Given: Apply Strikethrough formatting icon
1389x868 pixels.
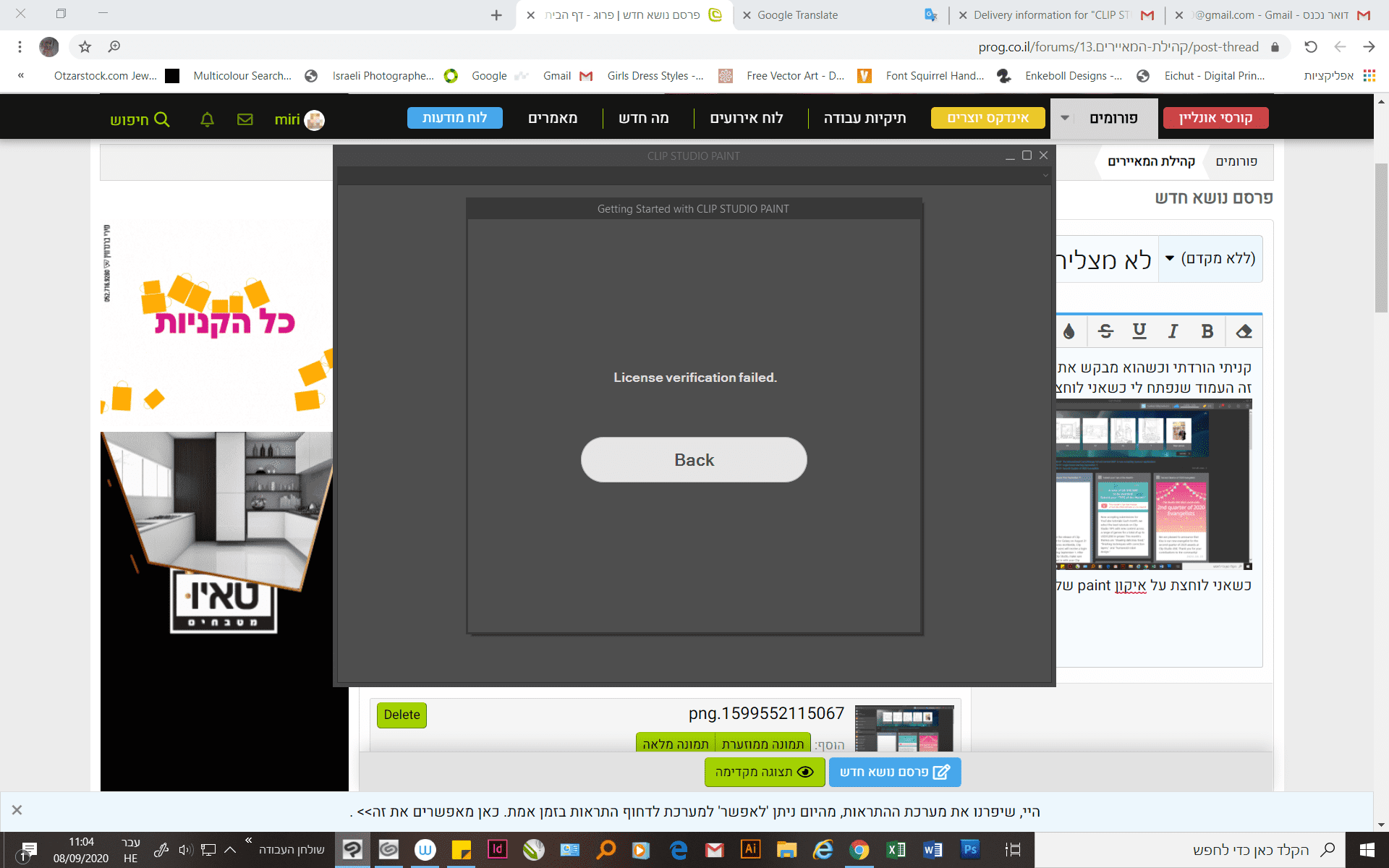Looking at the screenshot, I should (1105, 331).
